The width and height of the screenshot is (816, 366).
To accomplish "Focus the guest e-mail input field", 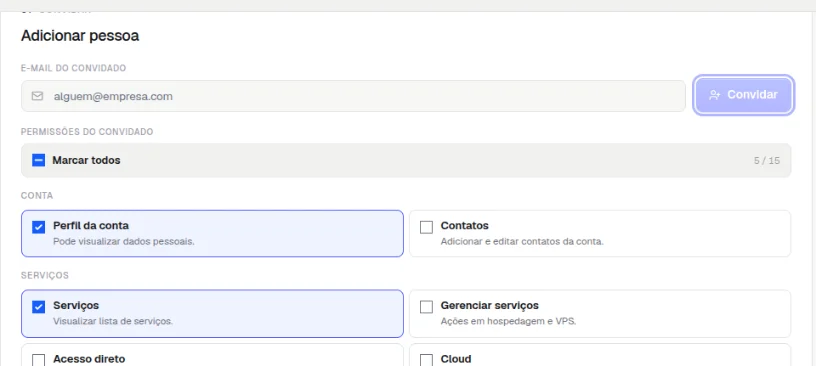I will point(353,96).
